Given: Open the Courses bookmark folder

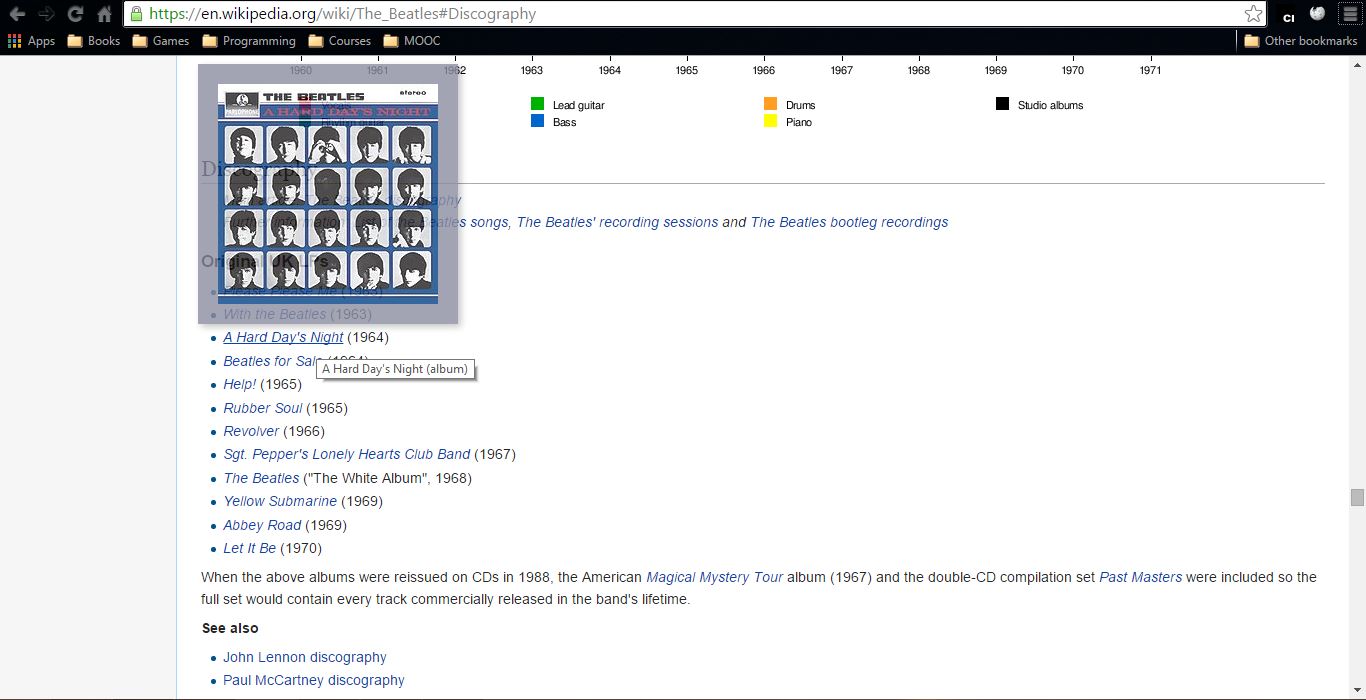Looking at the screenshot, I should point(340,41).
